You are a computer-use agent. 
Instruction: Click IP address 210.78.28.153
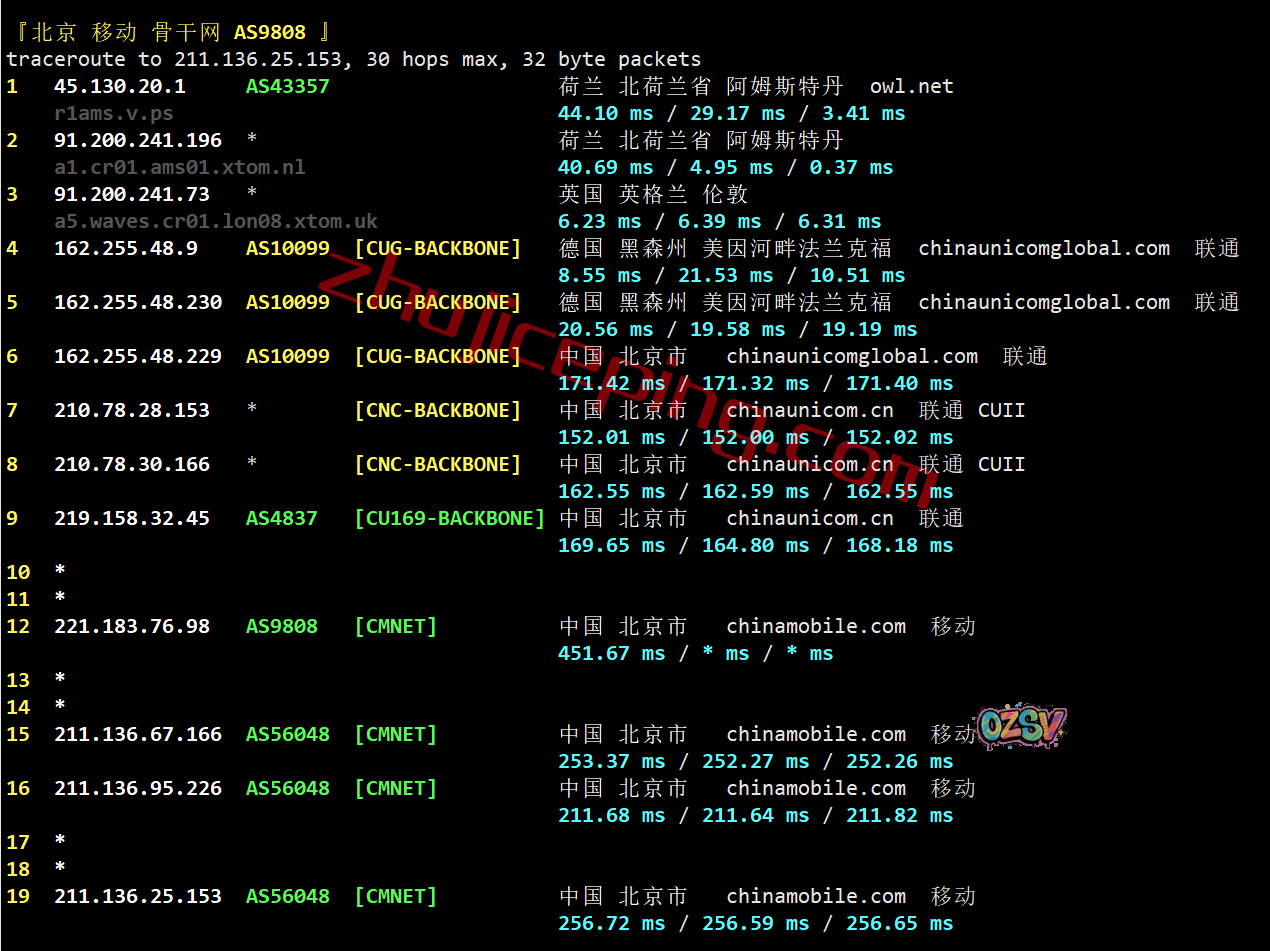tap(131, 411)
